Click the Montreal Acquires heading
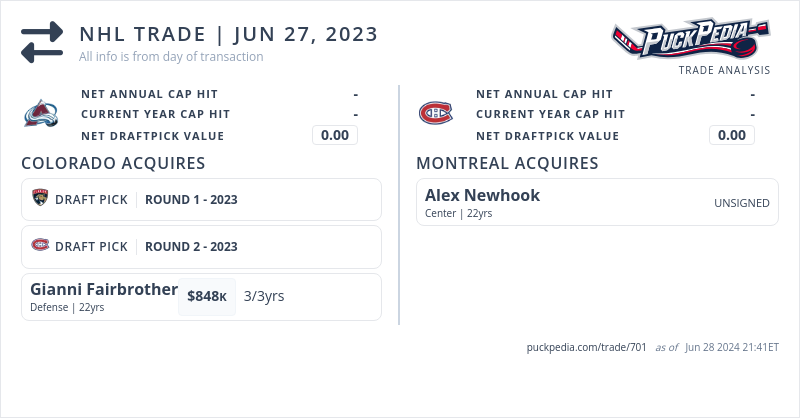 [x=507, y=163]
